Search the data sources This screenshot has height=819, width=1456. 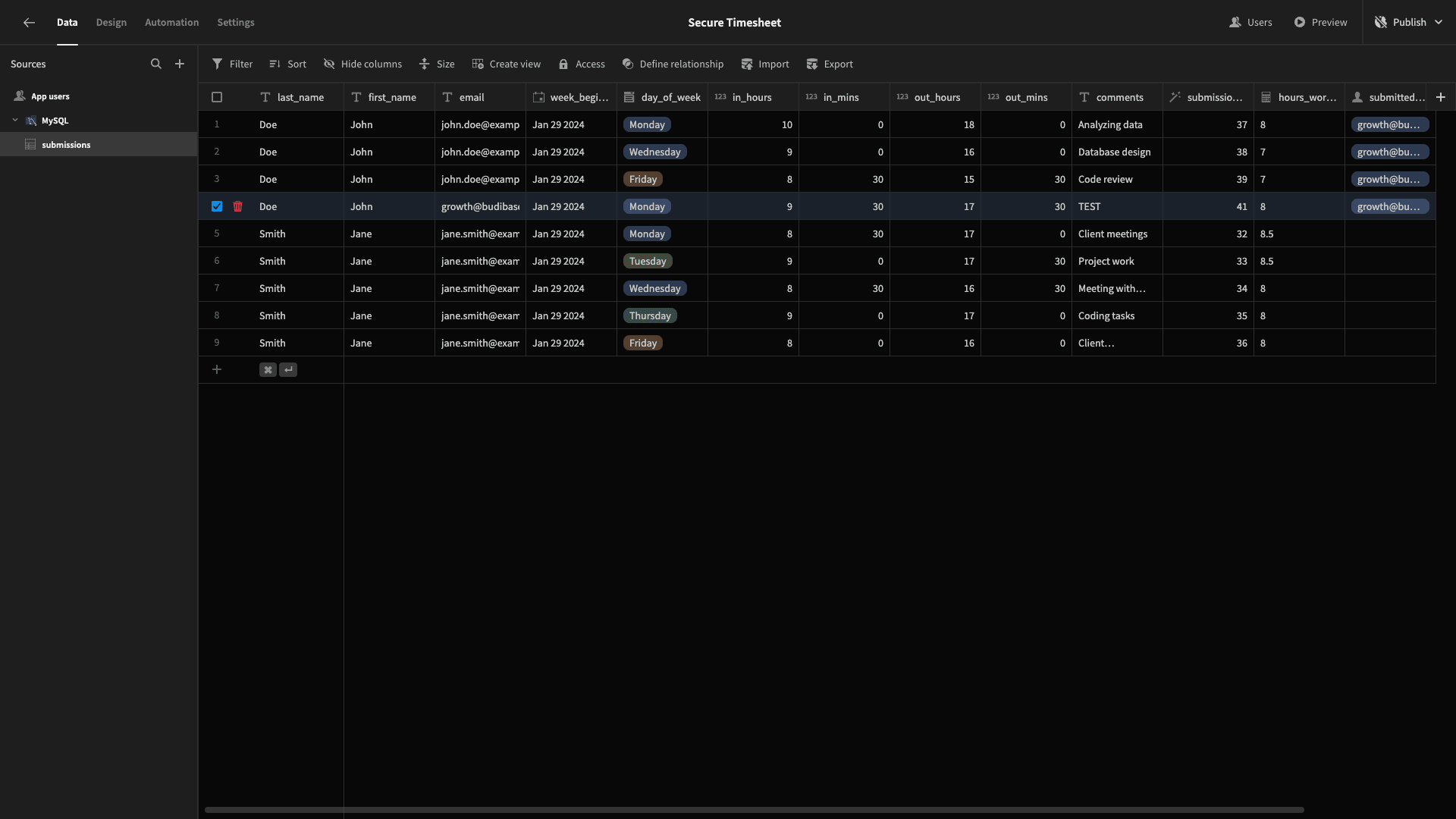[156, 64]
